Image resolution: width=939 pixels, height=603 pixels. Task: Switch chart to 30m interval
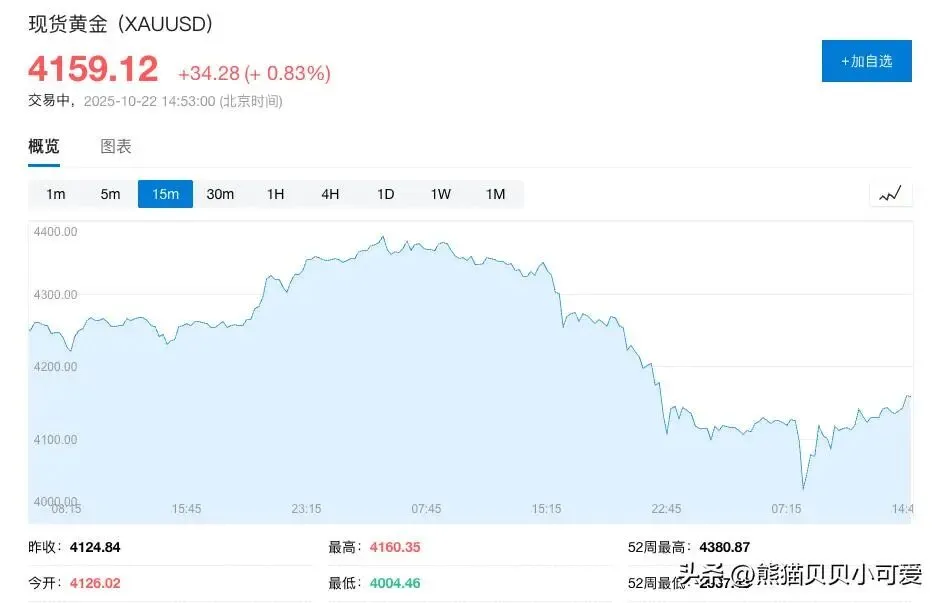220,194
